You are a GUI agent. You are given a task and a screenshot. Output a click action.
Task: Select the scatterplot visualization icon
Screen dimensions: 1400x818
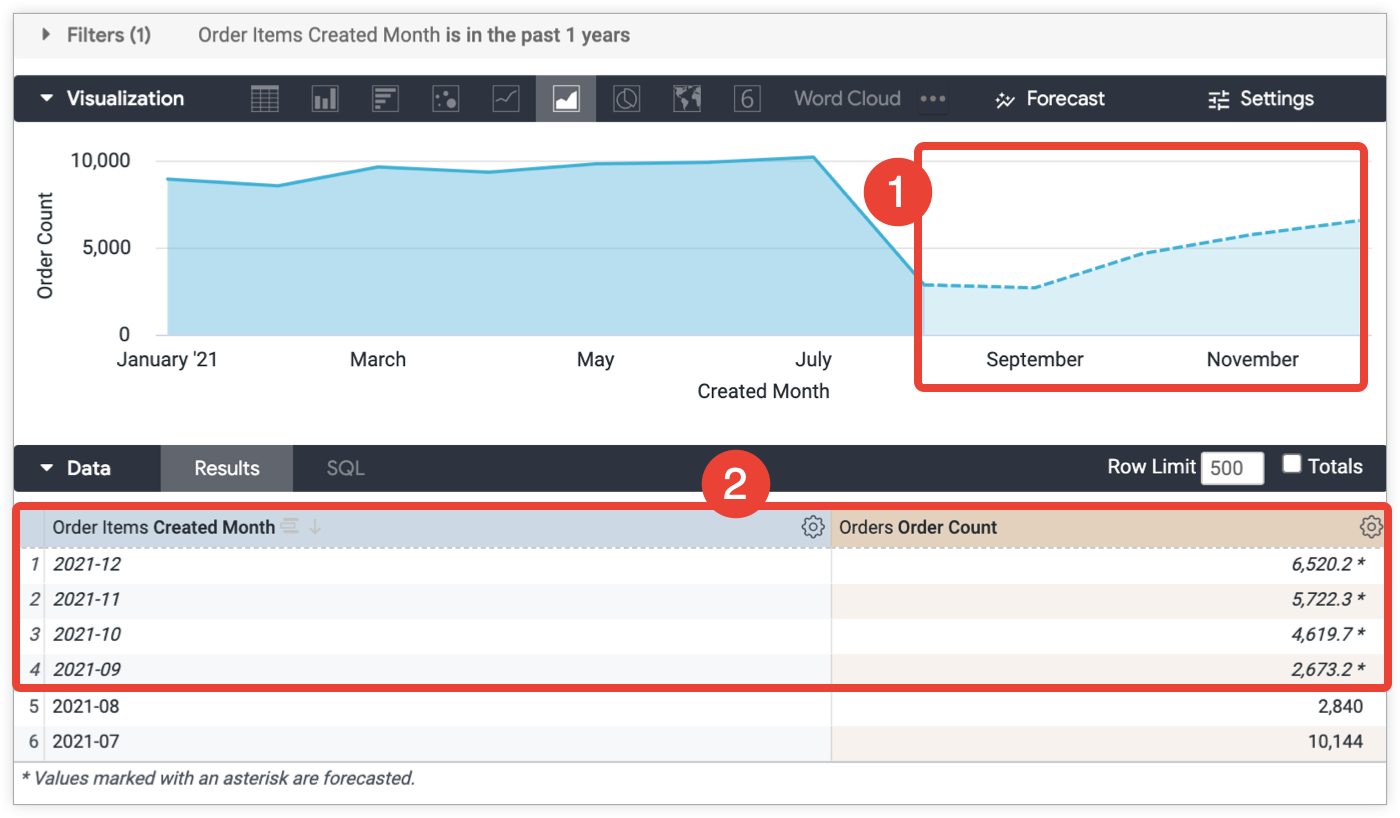point(445,99)
